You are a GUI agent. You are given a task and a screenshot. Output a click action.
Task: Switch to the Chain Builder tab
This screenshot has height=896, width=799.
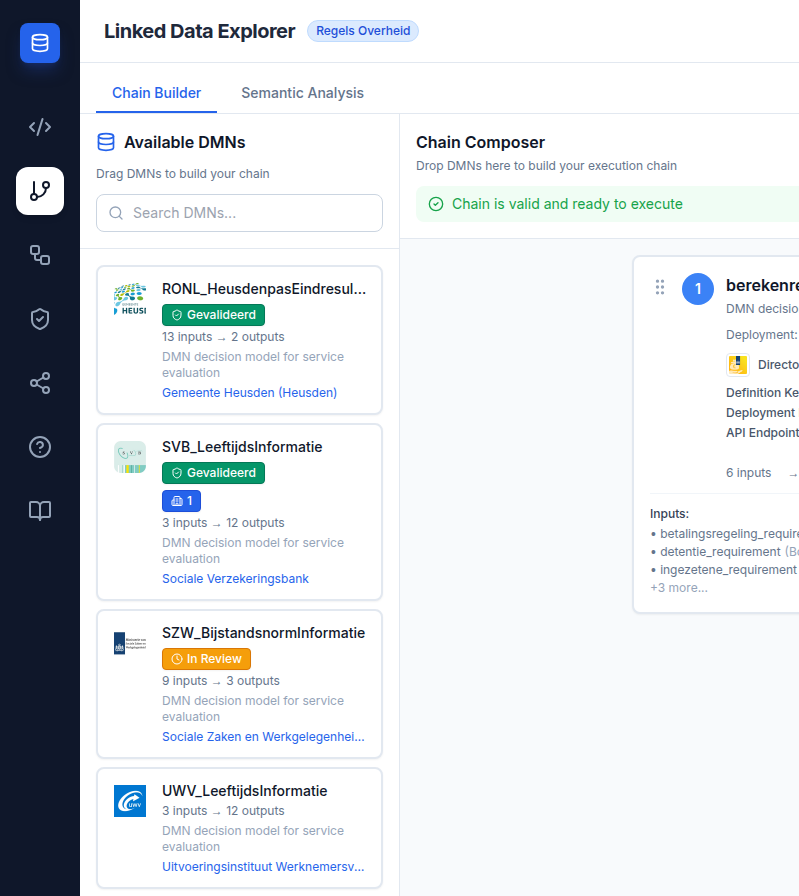(157, 93)
